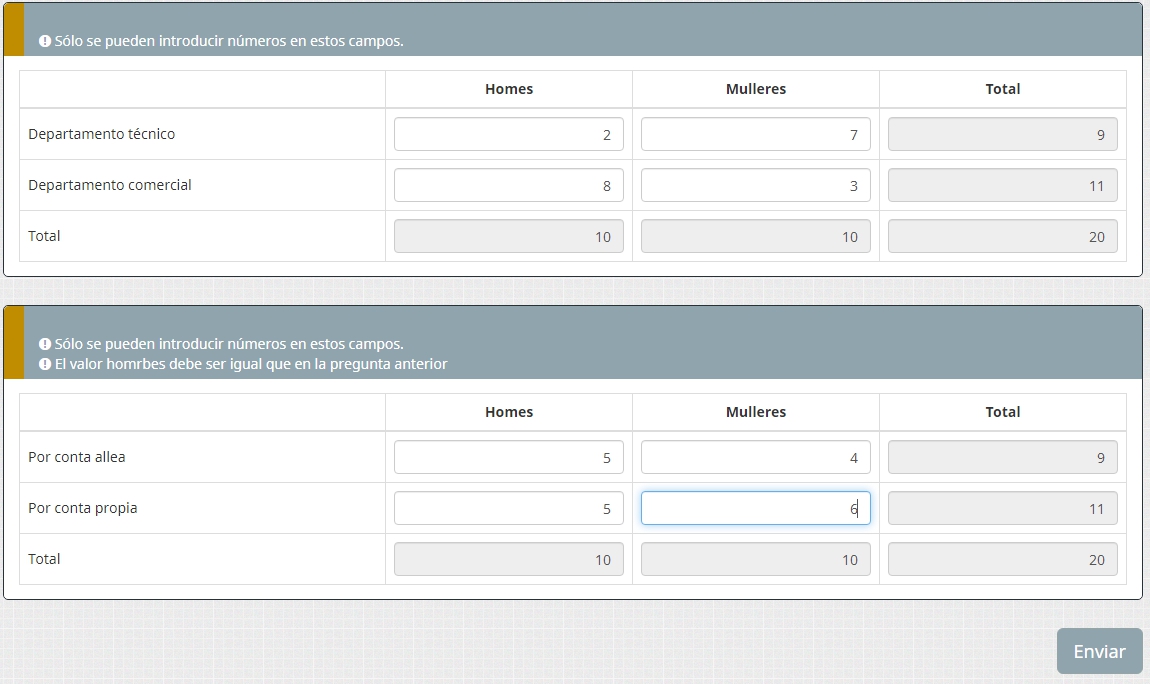Click Mulleres total field in first table

point(755,237)
